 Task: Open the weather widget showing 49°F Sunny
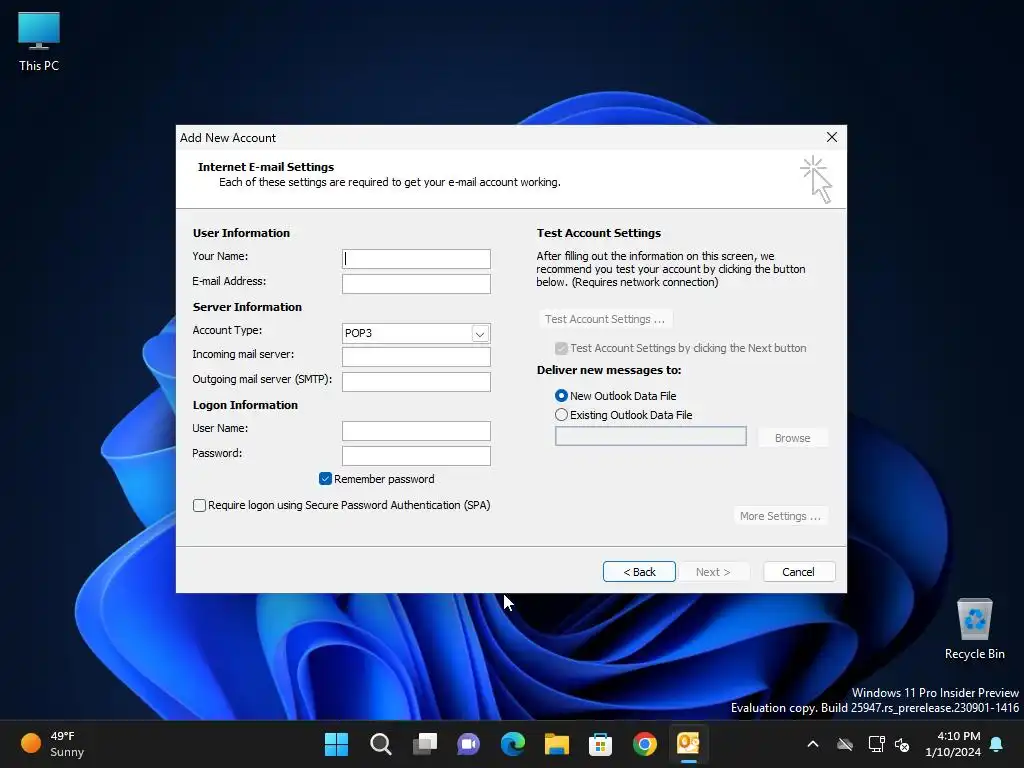point(52,744)
